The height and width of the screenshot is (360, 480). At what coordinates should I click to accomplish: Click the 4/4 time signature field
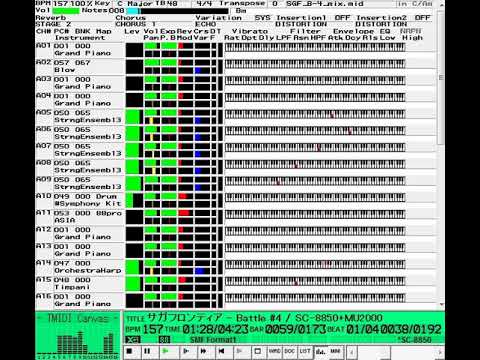click(x=204, y=3)
